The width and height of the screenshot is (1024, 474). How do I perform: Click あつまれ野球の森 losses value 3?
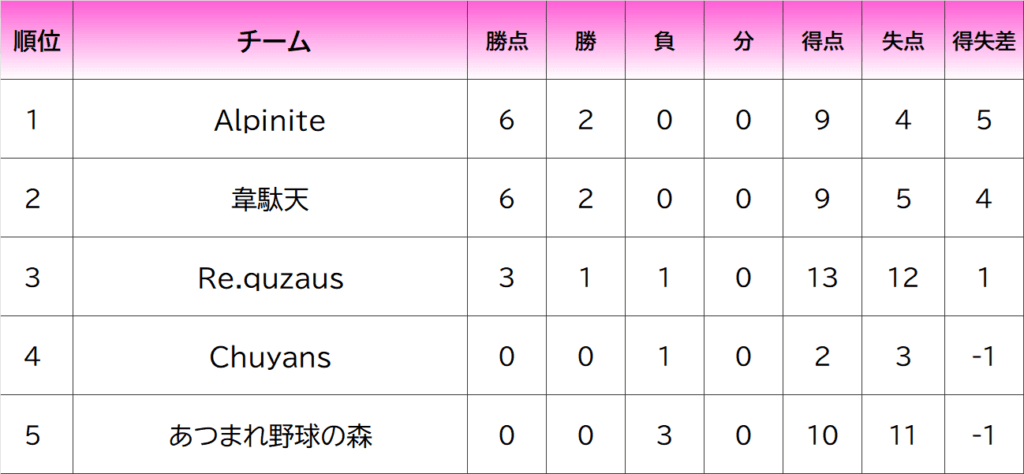click(x=664, y=436)
